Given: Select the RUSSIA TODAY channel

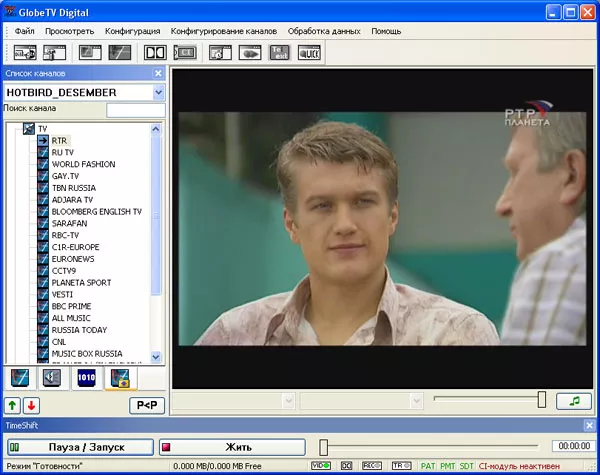Looking at the screenshot, I should 79,330.
